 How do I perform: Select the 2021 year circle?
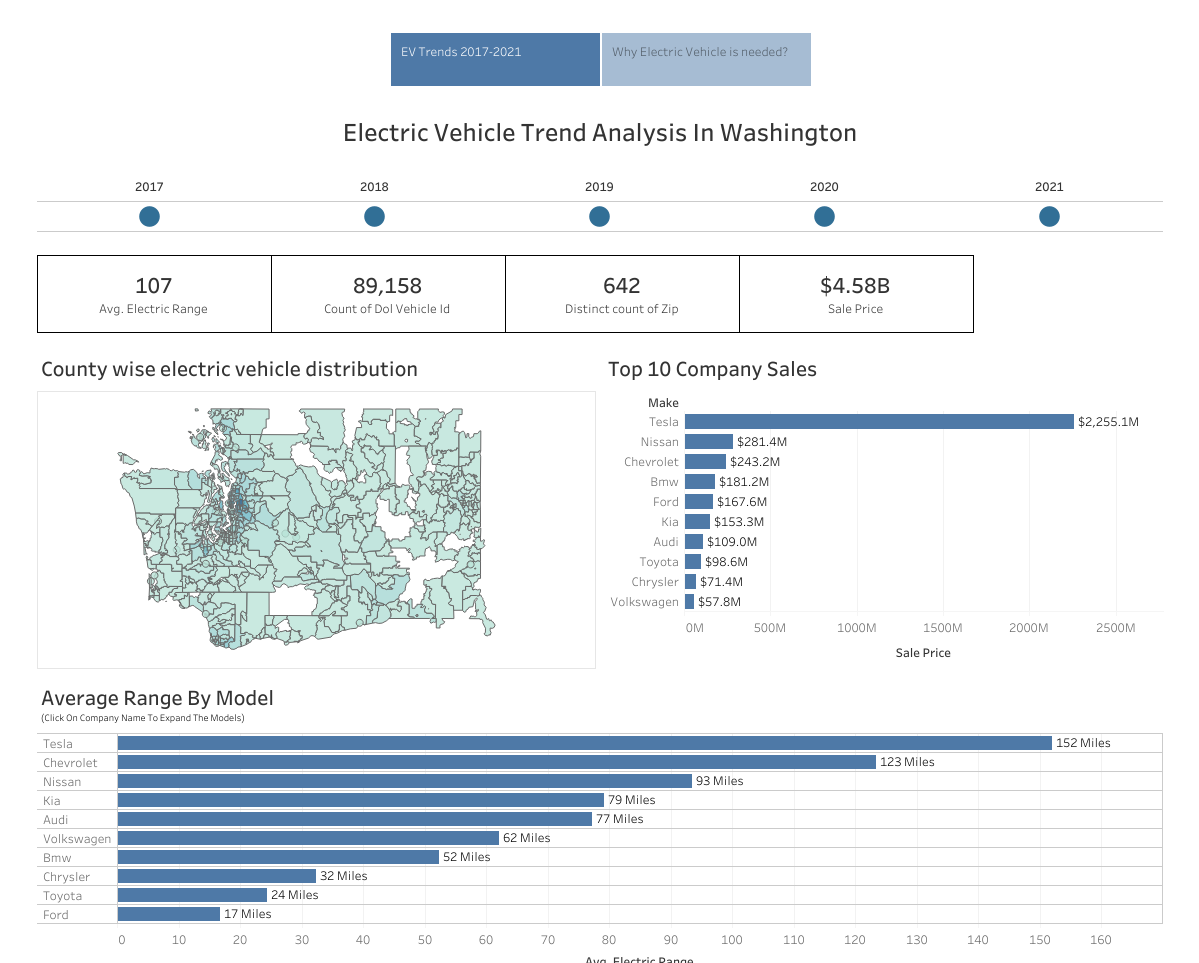point(1049,216)
